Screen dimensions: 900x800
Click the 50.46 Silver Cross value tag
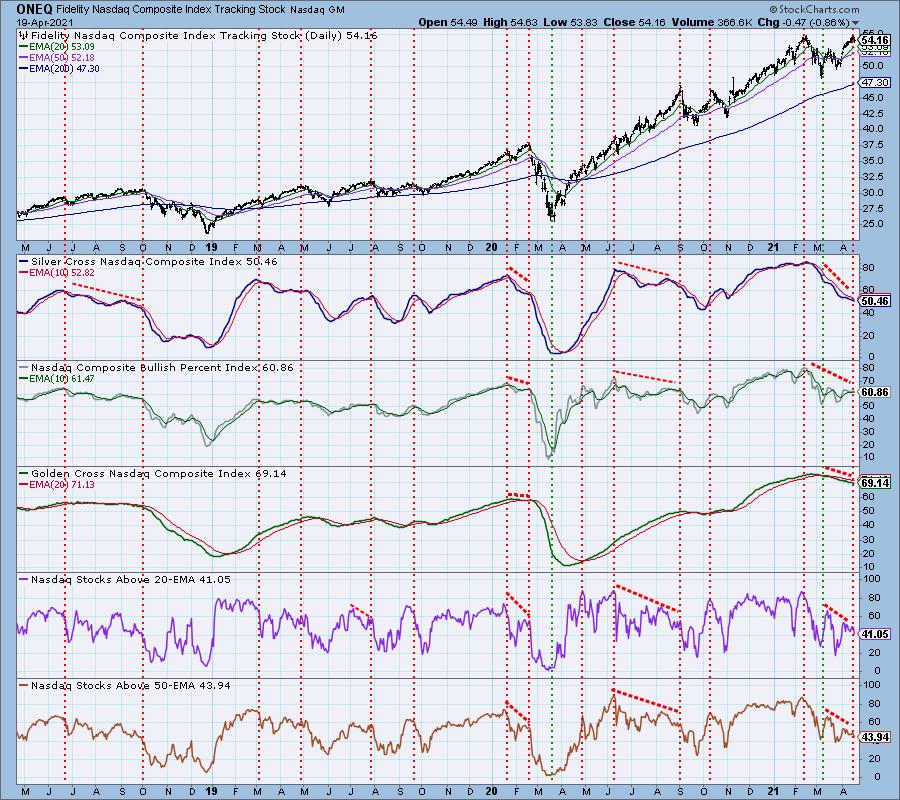click(875, 301)
